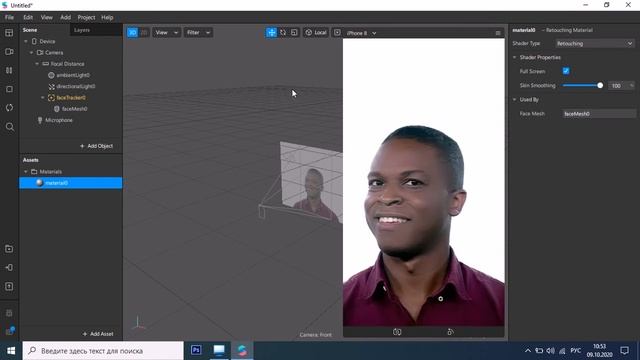Open the Windows Start menu
Viewport: 640px width, 360px height.
pos(11,351)
